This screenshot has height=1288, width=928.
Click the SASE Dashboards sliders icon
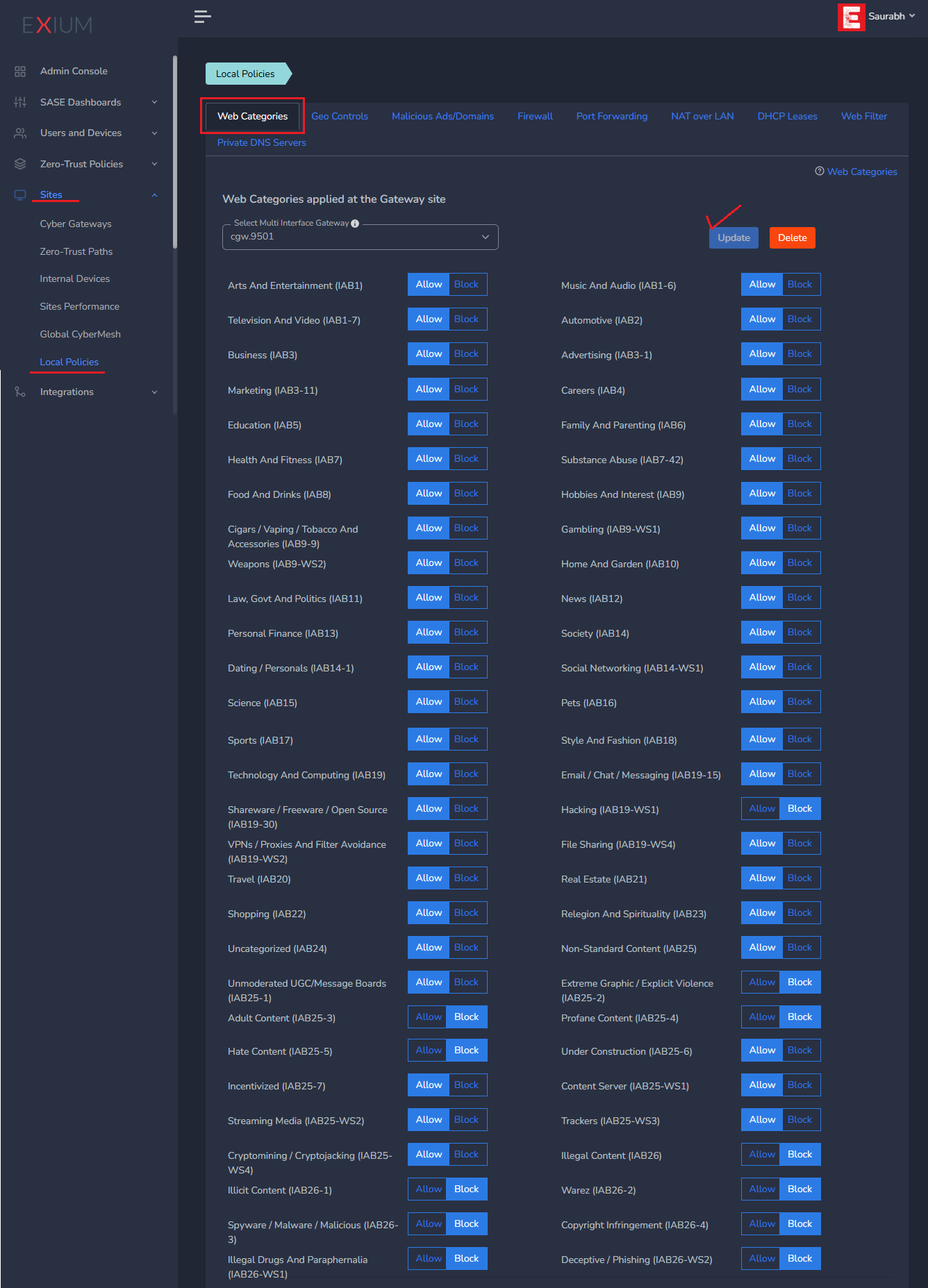(x=20, y=102)
